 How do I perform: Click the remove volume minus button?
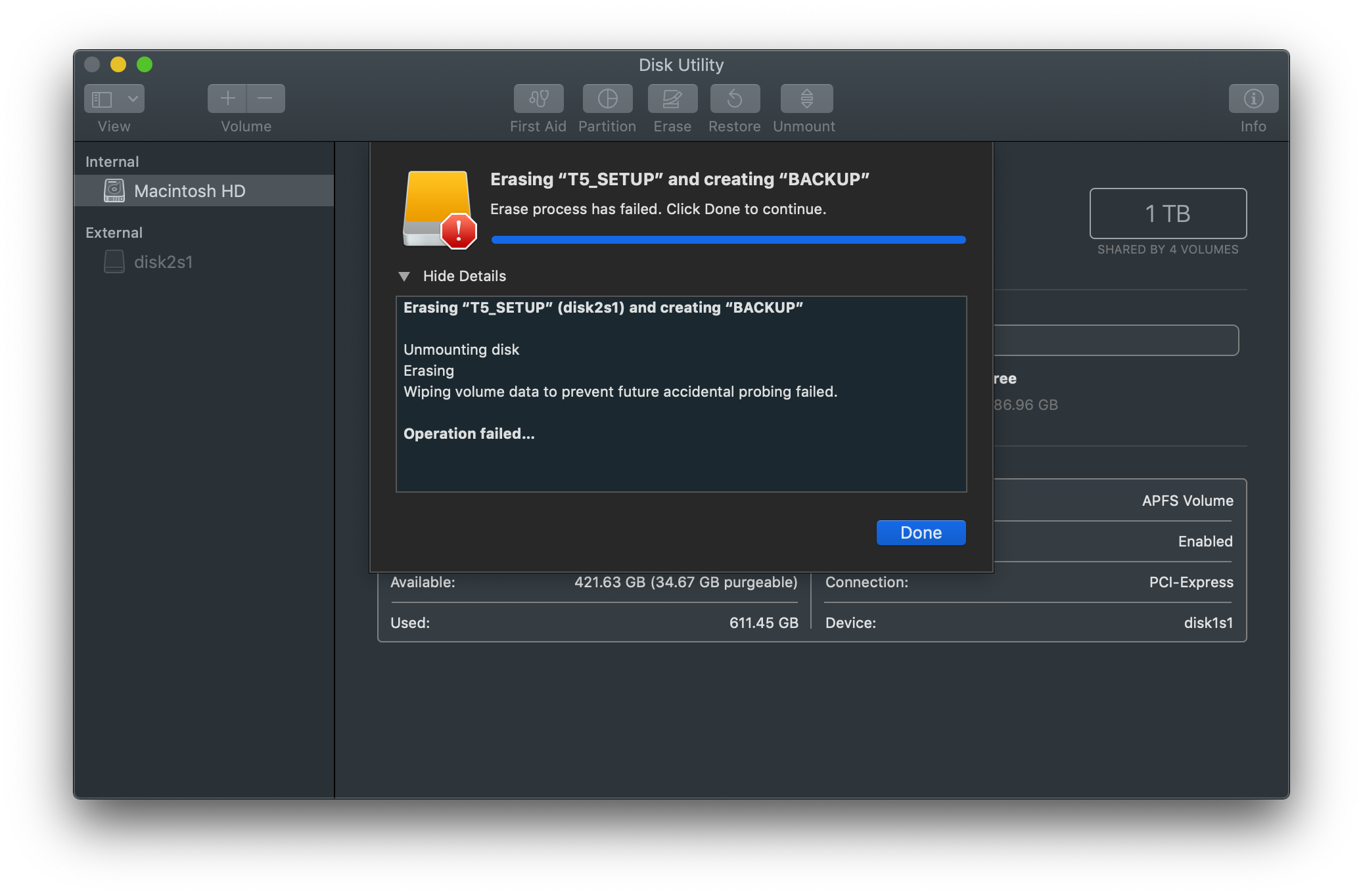pos(266,99)
